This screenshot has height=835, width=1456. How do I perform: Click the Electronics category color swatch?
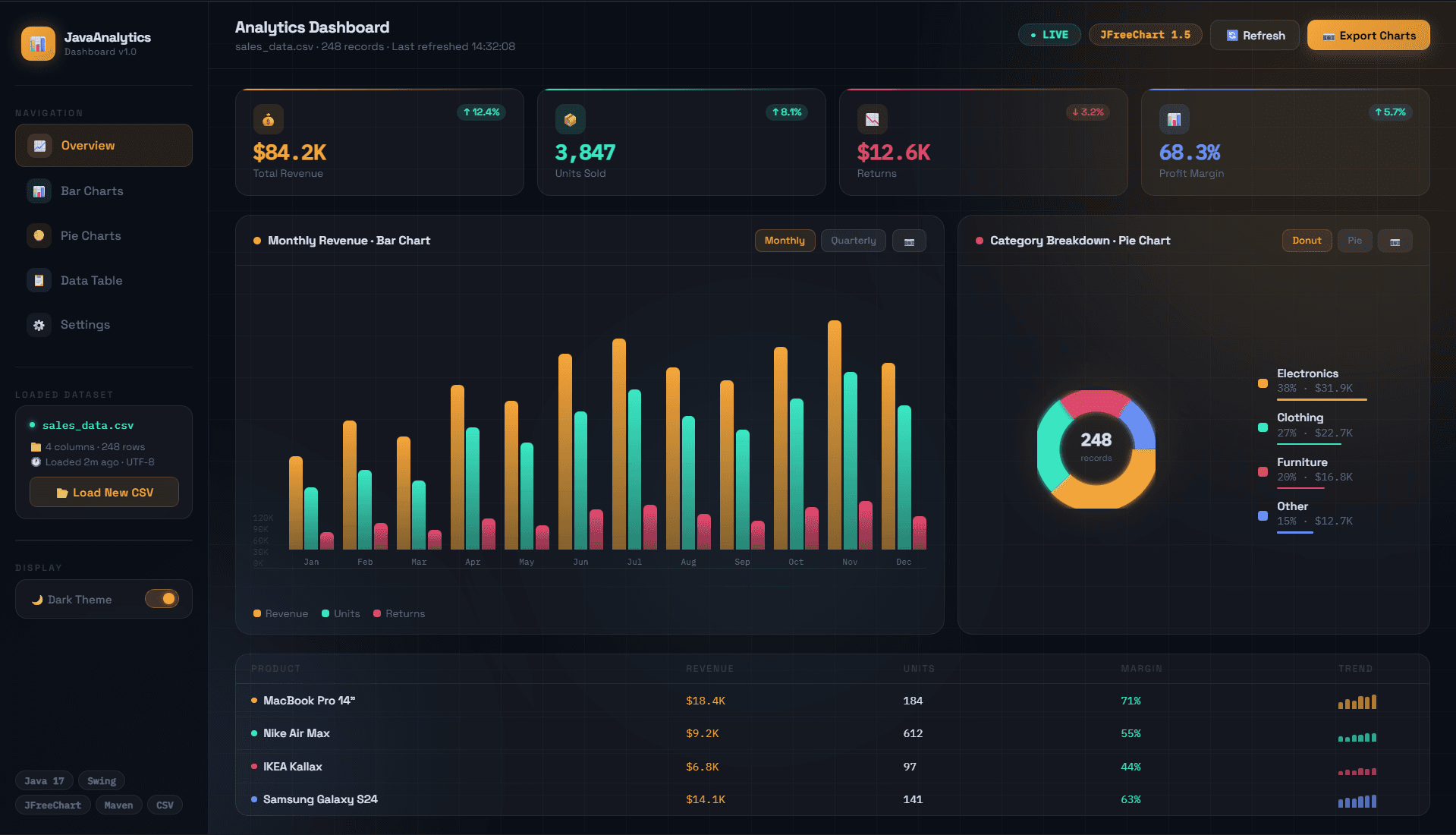tap(1263, 383)
